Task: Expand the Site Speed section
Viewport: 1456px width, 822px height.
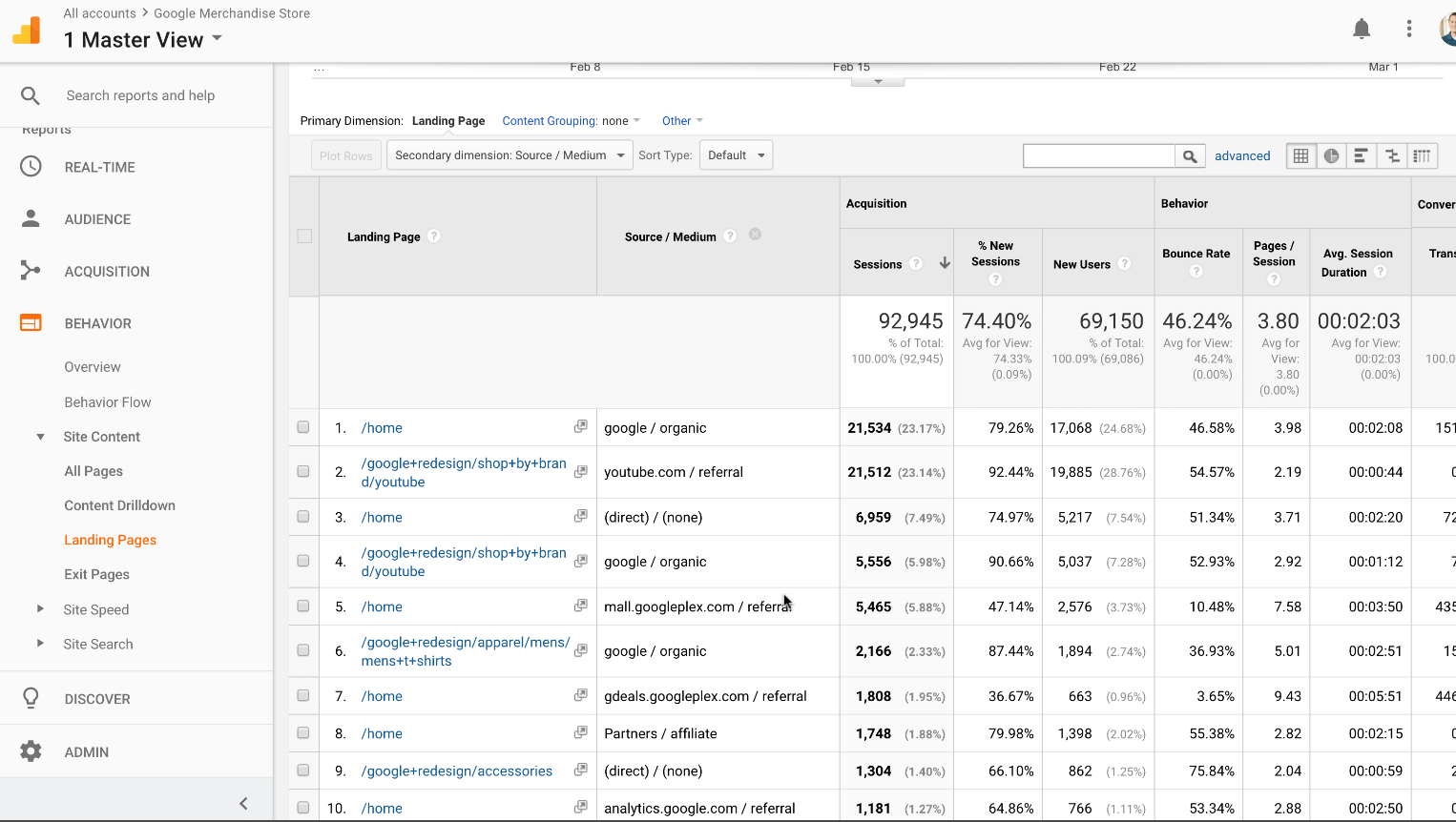Action: [x=40, y=608]
